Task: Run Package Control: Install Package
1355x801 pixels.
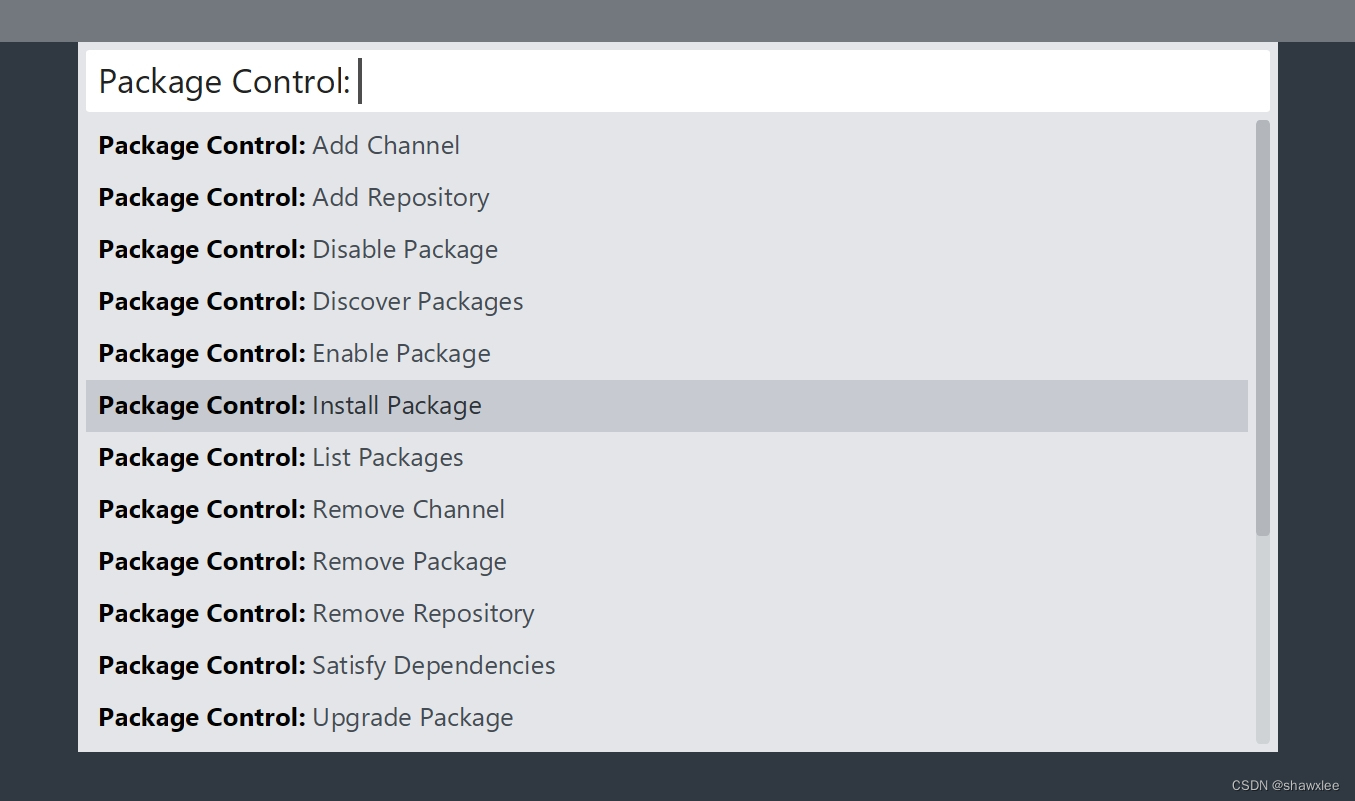Action: click(667, 406)
